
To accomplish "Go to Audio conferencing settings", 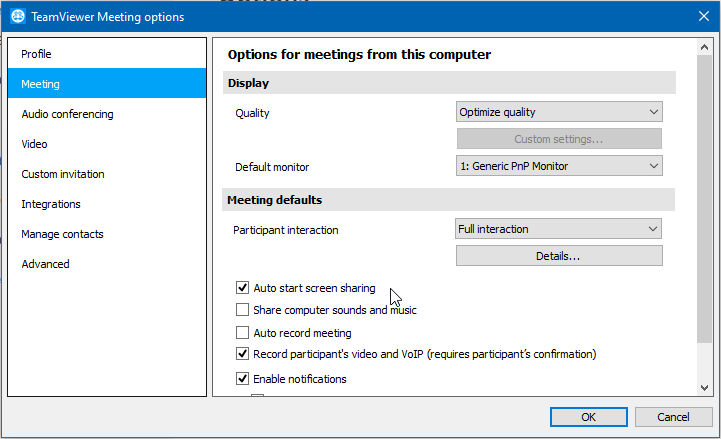I will coord(107,114).
